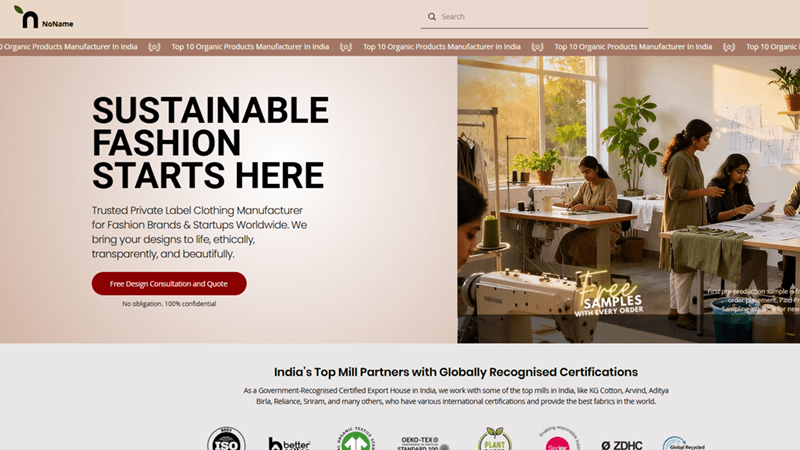Click the Plant Based certification badge
800x450 pixels.
click(495, 439)
